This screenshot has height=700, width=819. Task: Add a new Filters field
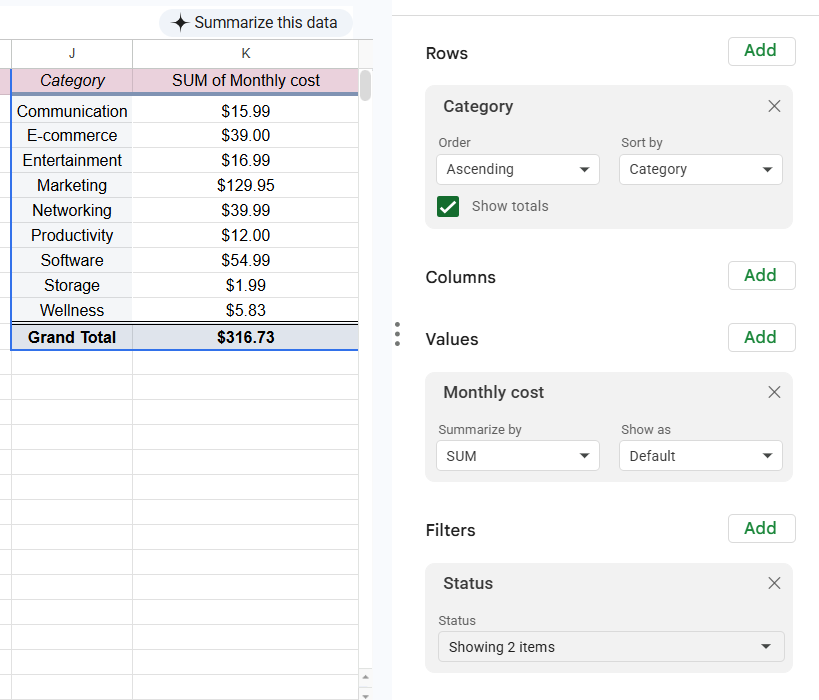click(761, 528)
